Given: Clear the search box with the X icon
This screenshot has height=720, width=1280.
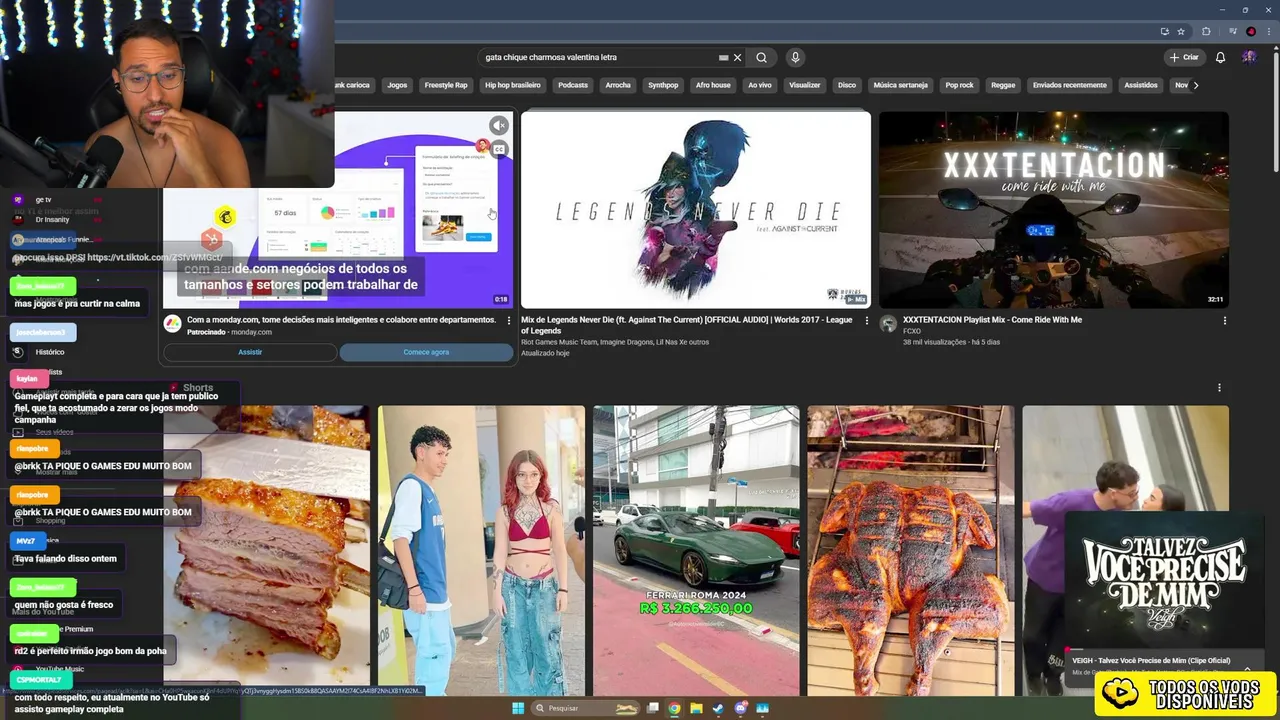Looking at the screenshot, I should click(x=738, y=57).
